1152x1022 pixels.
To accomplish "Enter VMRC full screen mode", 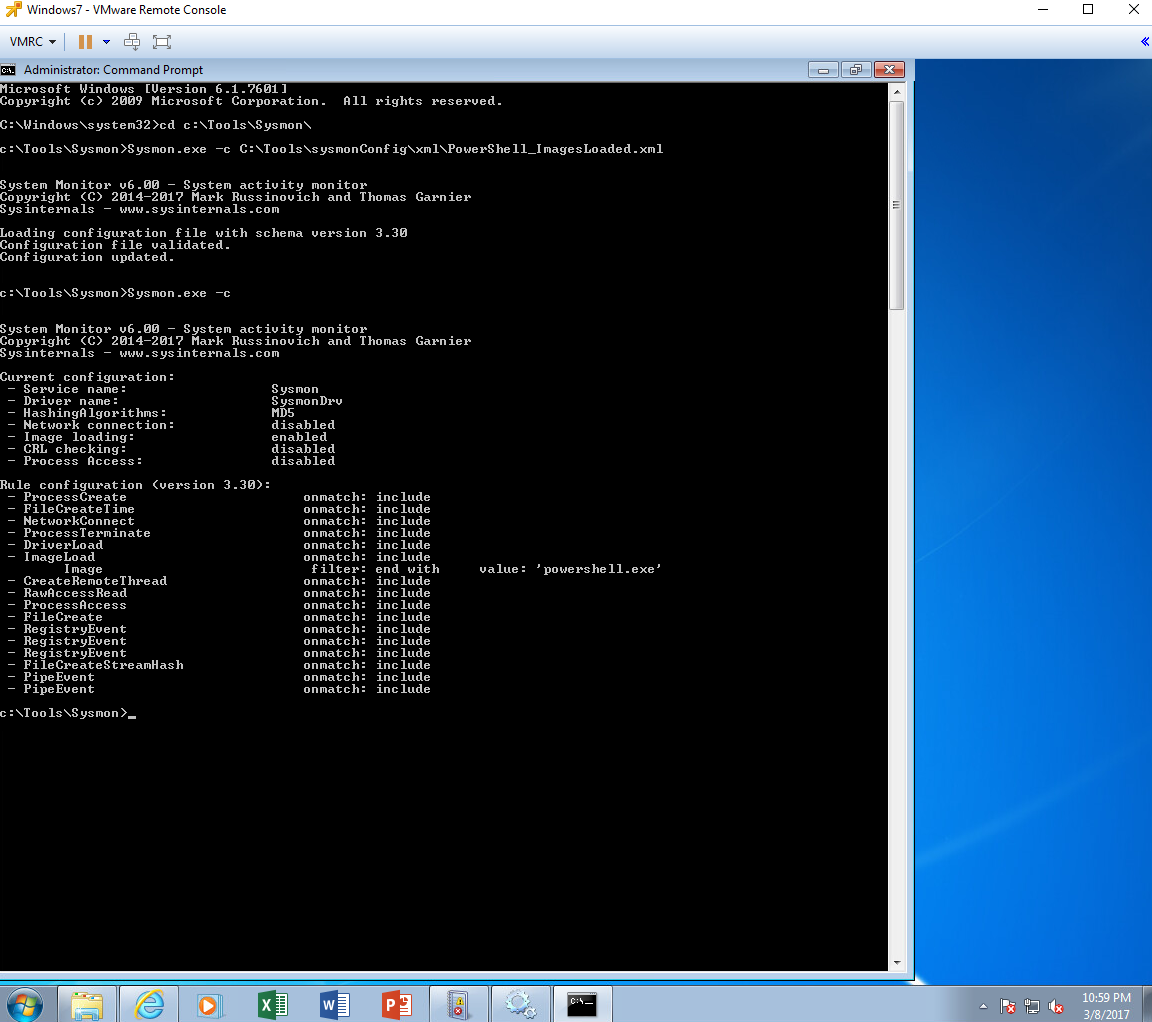I will pyautogui.click(x=162, y=42).
